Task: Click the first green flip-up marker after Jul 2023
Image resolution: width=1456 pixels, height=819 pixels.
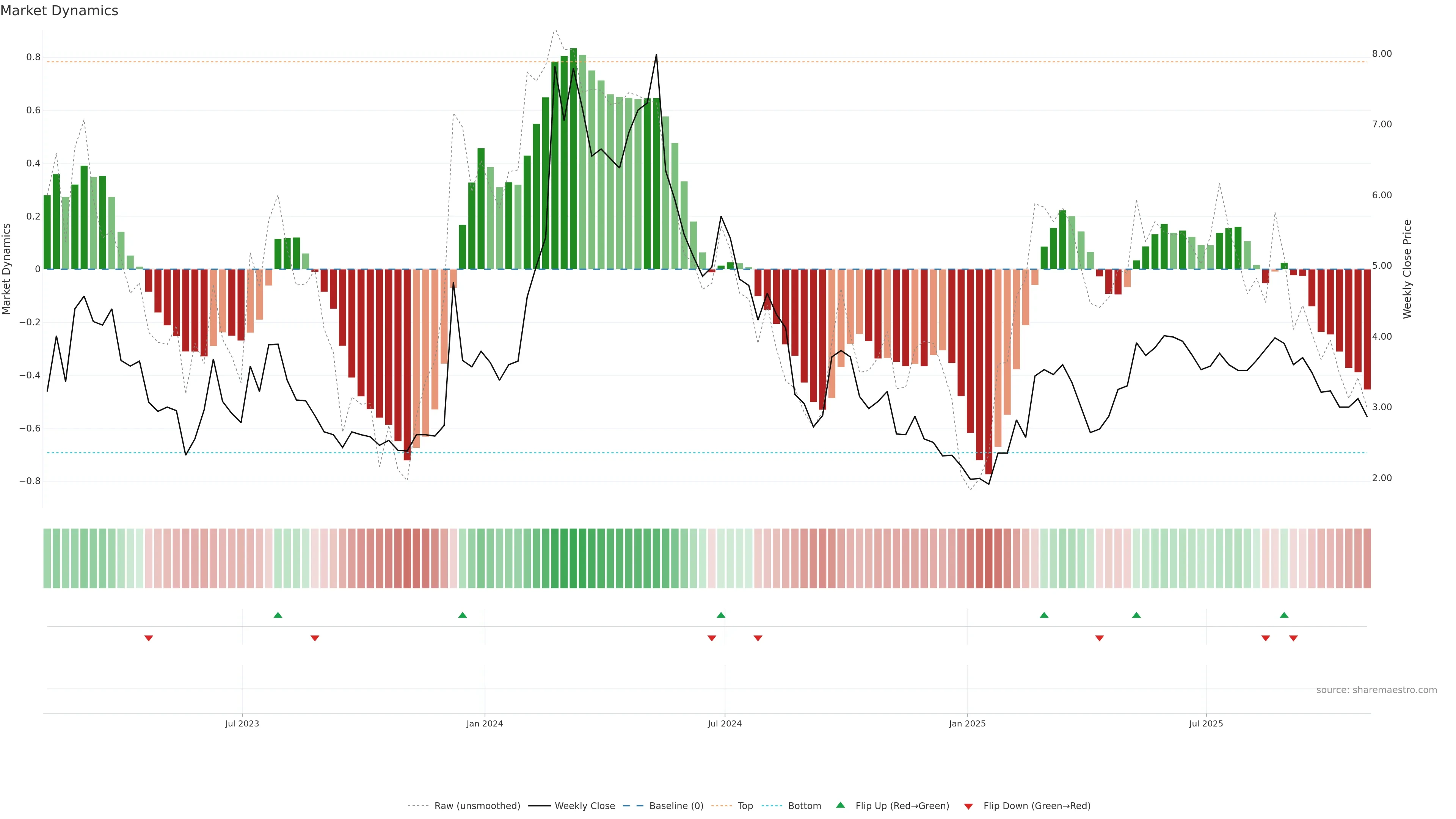Action: click(278, 615)
